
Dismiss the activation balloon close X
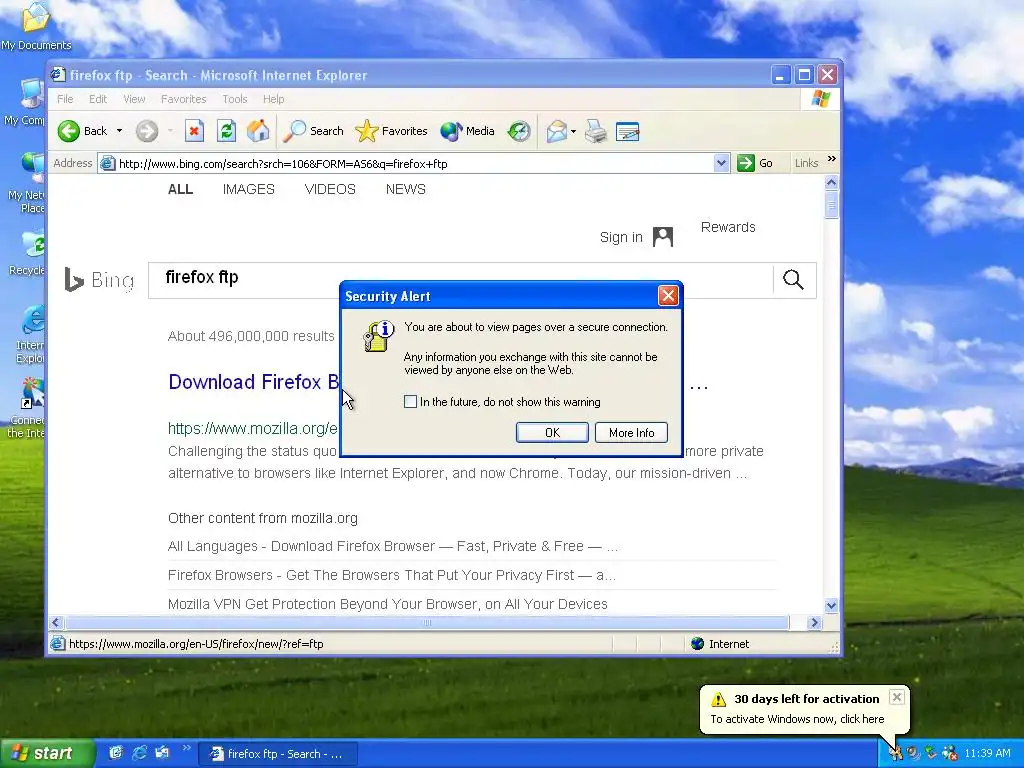(897, 697)
